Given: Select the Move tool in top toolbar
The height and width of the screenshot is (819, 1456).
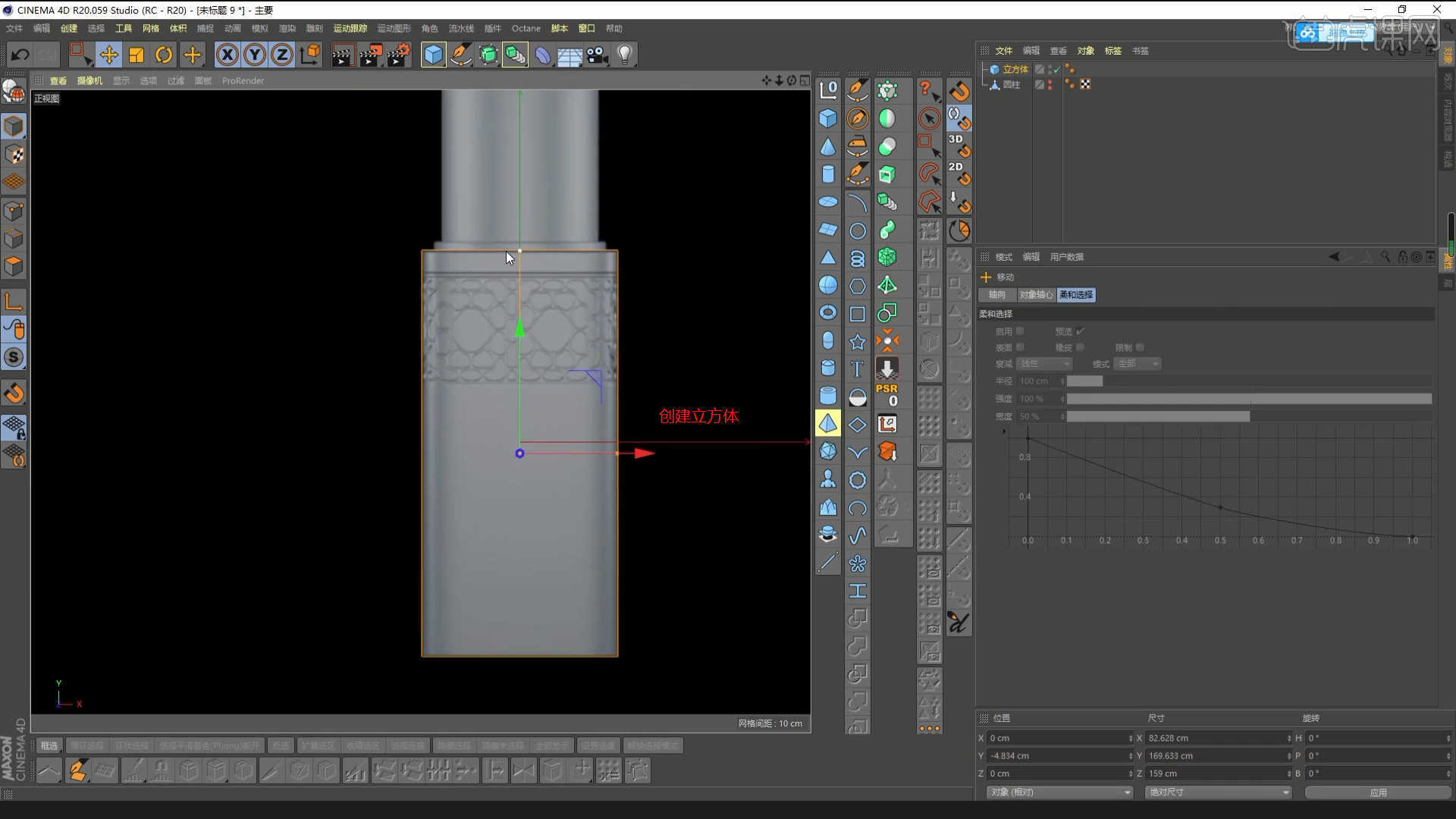Looking at the screenshot, I should pyautogui.click(x=108, y=55).
